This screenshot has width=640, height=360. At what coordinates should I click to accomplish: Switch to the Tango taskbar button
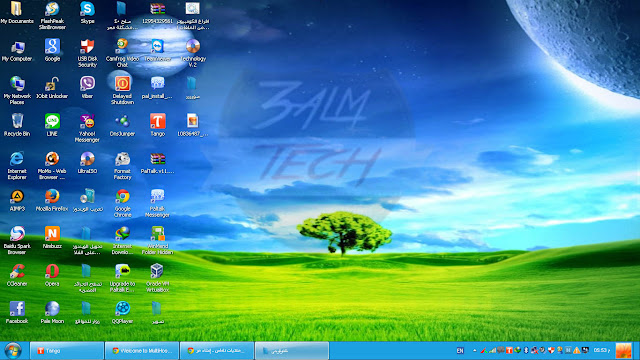(67, 351)
